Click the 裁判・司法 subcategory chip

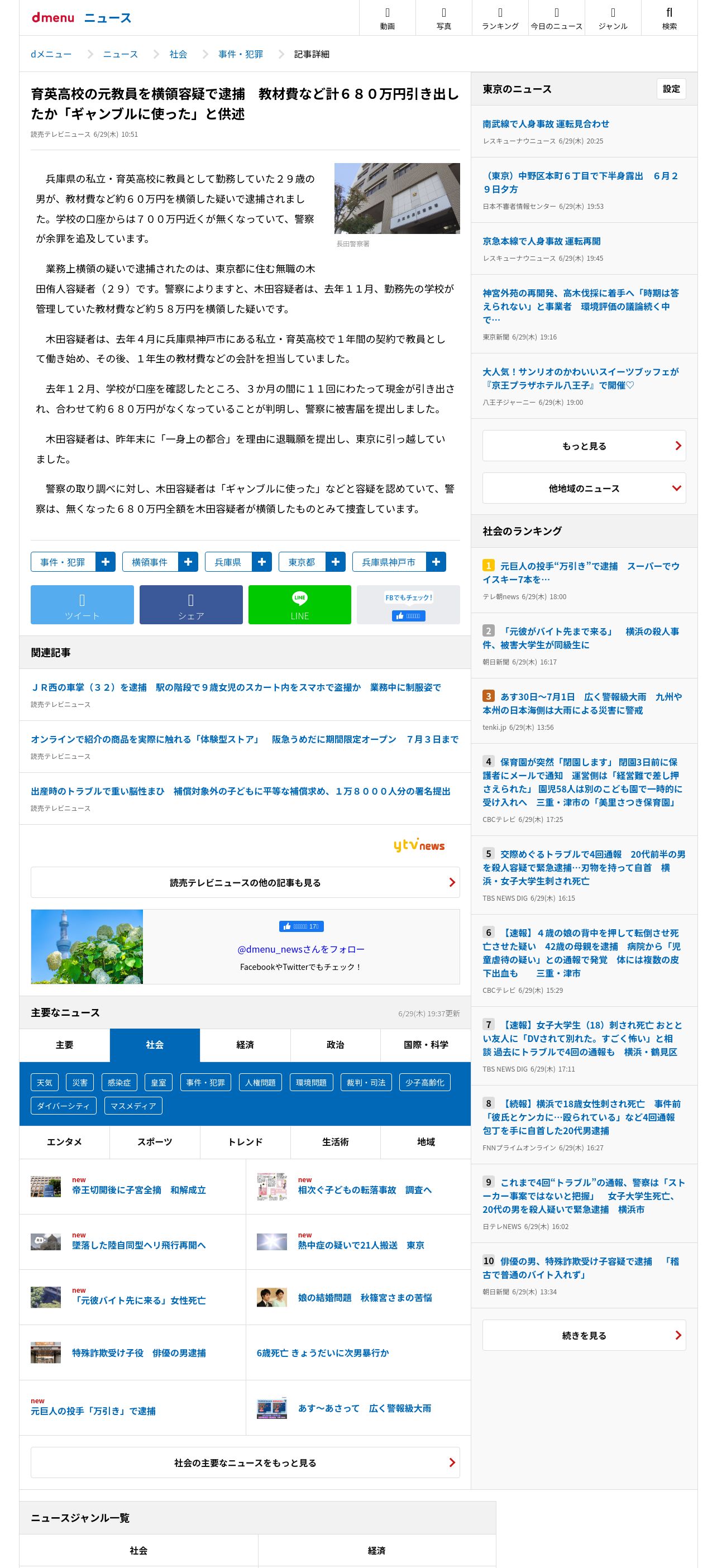click(x=366, y=1082)
